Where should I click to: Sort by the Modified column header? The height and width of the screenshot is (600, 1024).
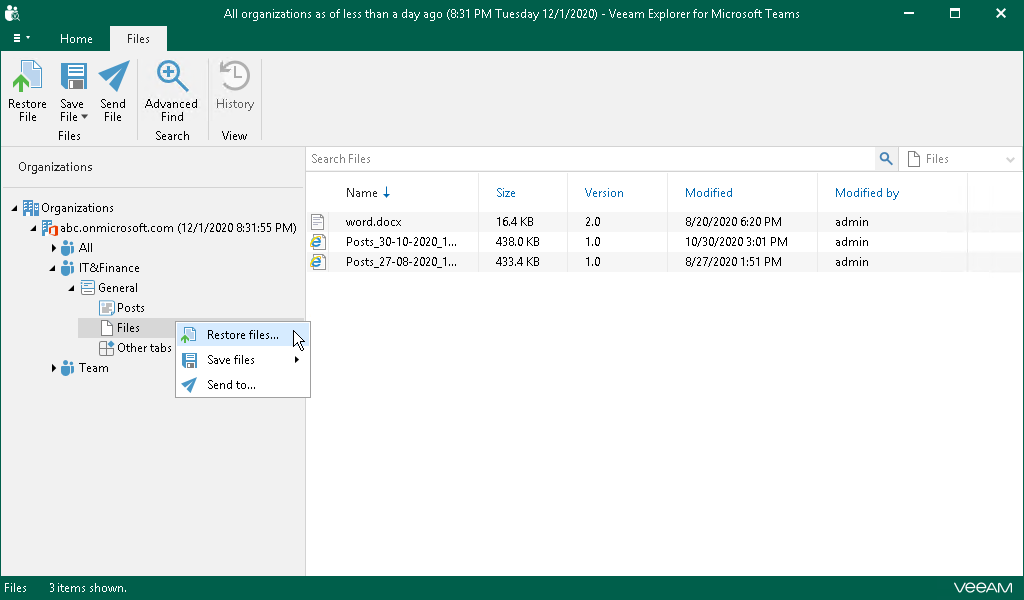(x=709, y=193)
